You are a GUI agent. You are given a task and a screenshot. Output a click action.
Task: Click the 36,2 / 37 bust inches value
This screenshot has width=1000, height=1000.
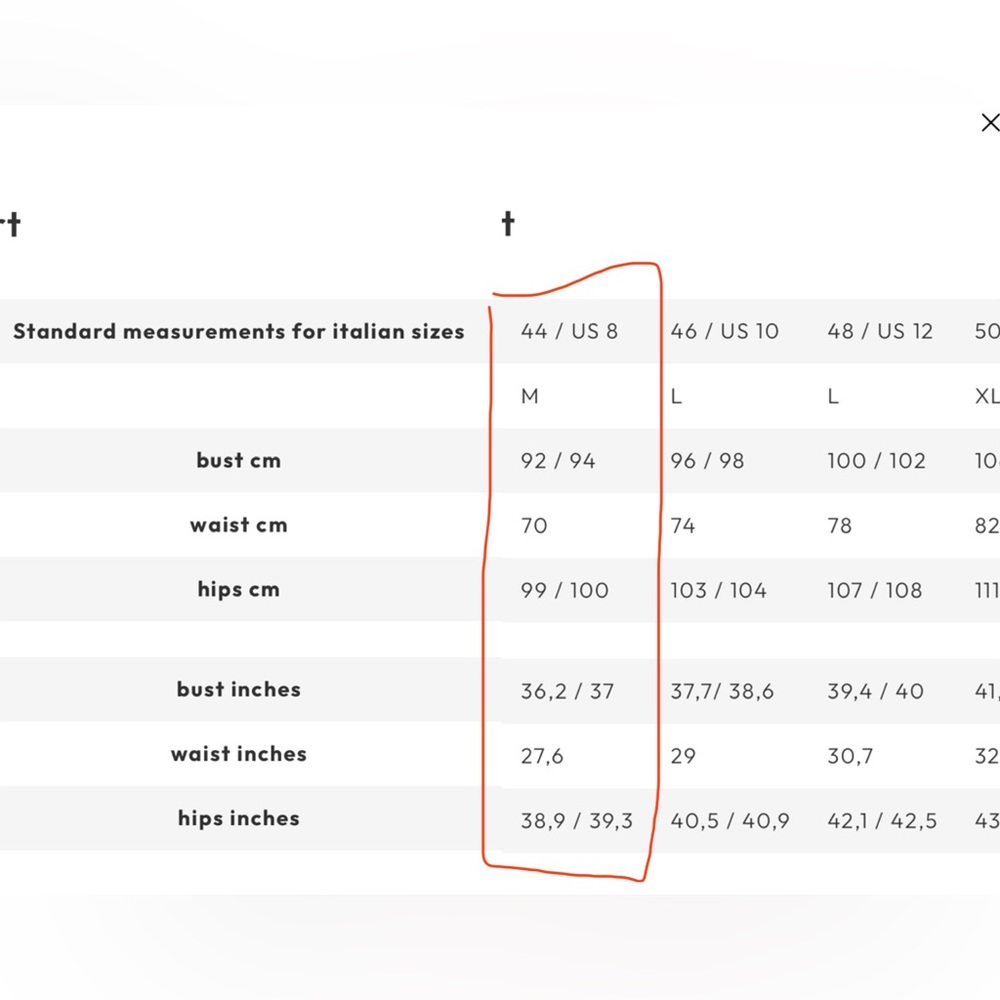(x=567, y=691)
